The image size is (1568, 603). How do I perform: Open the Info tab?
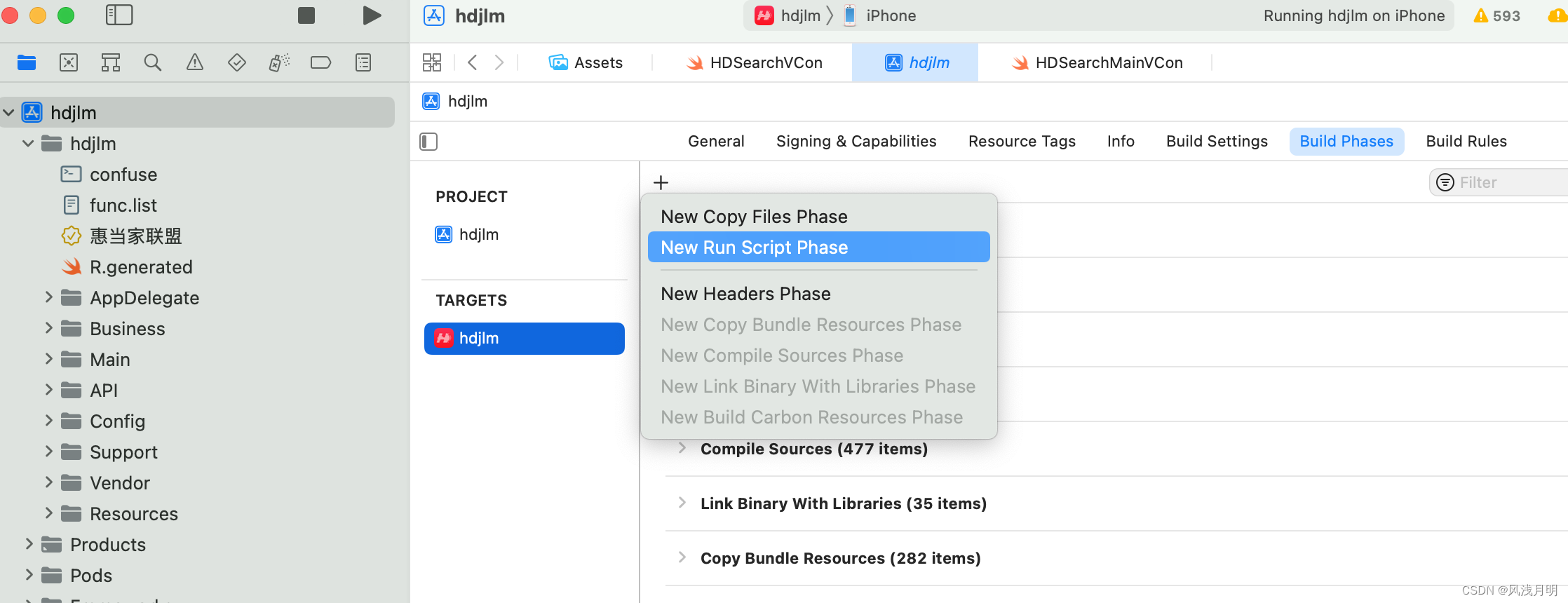1121,141
